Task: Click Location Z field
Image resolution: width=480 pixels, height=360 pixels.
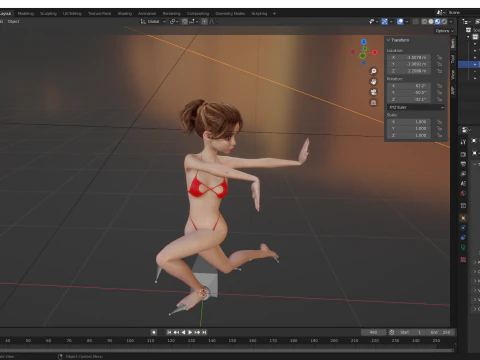Action: tap(409, 71)
